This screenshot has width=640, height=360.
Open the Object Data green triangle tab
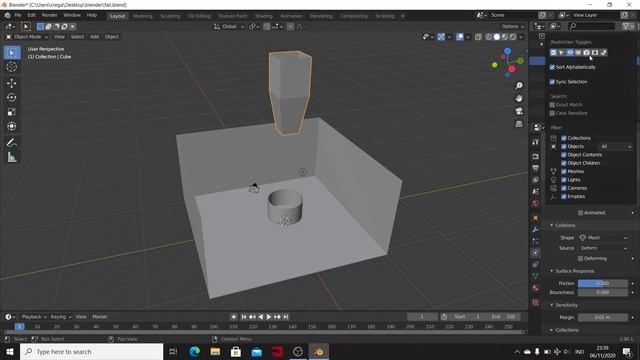tap(536, 276)
